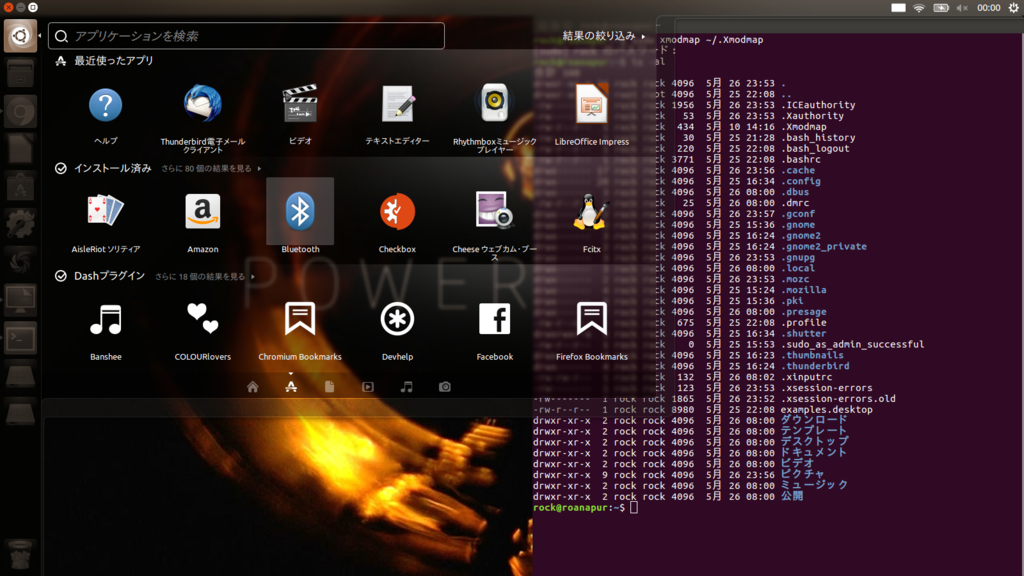The image size is (1024, 576).
Task: Open Terminal from the launcher
Action: (20, 338)
